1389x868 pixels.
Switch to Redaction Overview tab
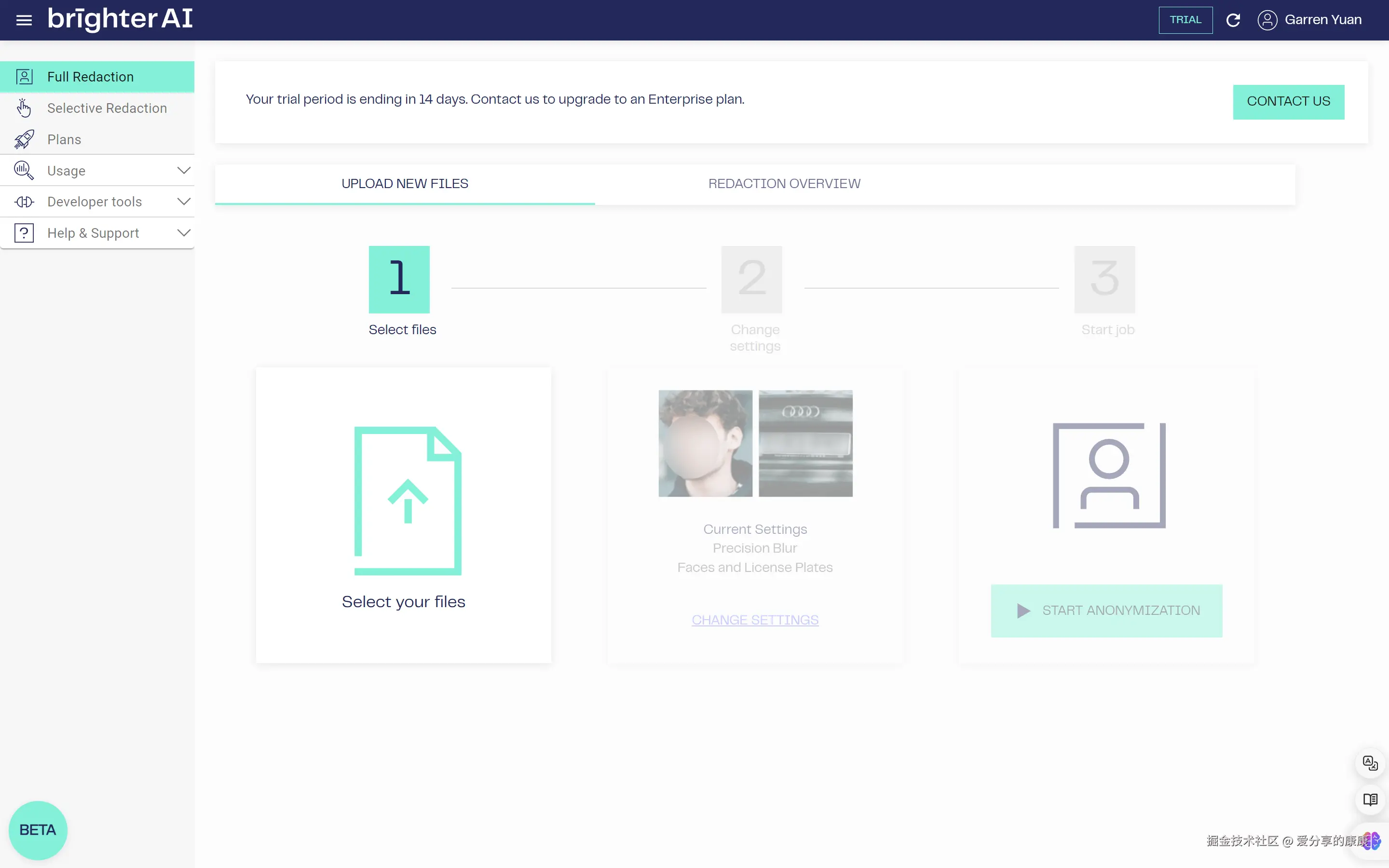click(x=784, y=184)
